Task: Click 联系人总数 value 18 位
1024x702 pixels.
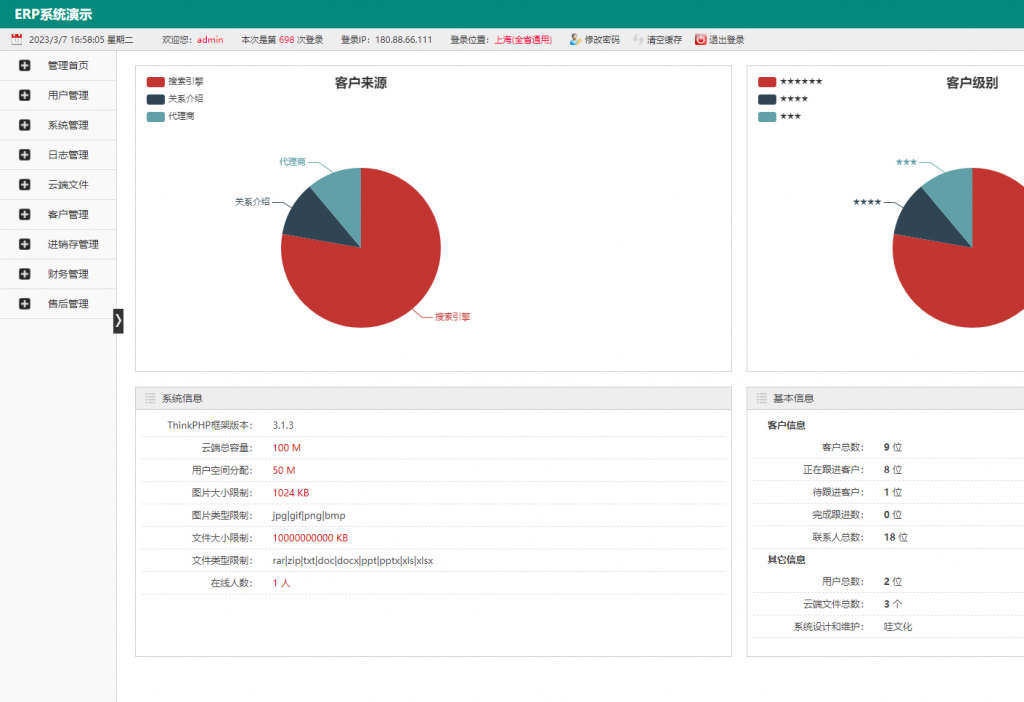Action: click(x=896, y=537)
